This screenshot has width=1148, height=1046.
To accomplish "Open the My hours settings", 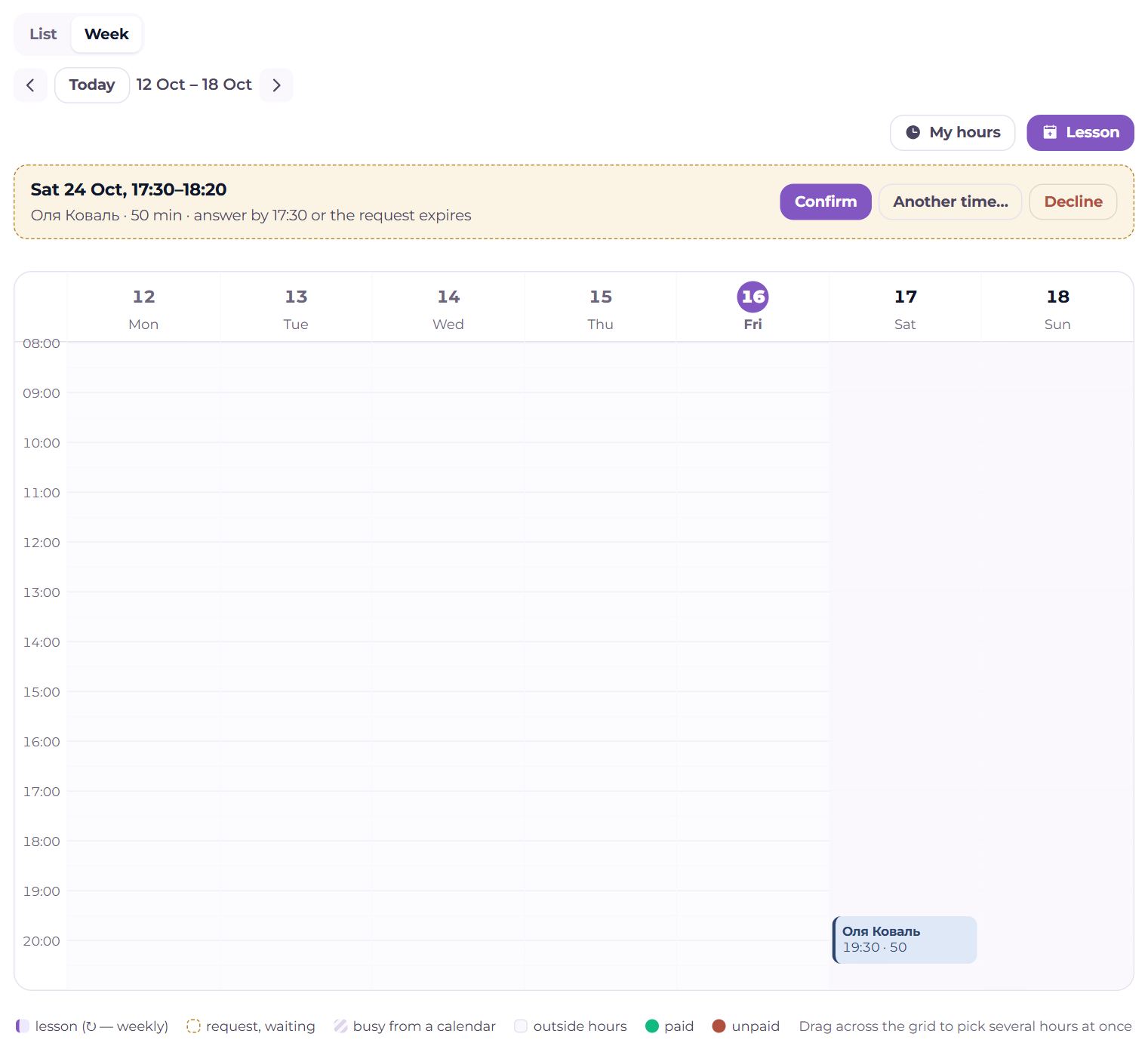I will [953, 133].
